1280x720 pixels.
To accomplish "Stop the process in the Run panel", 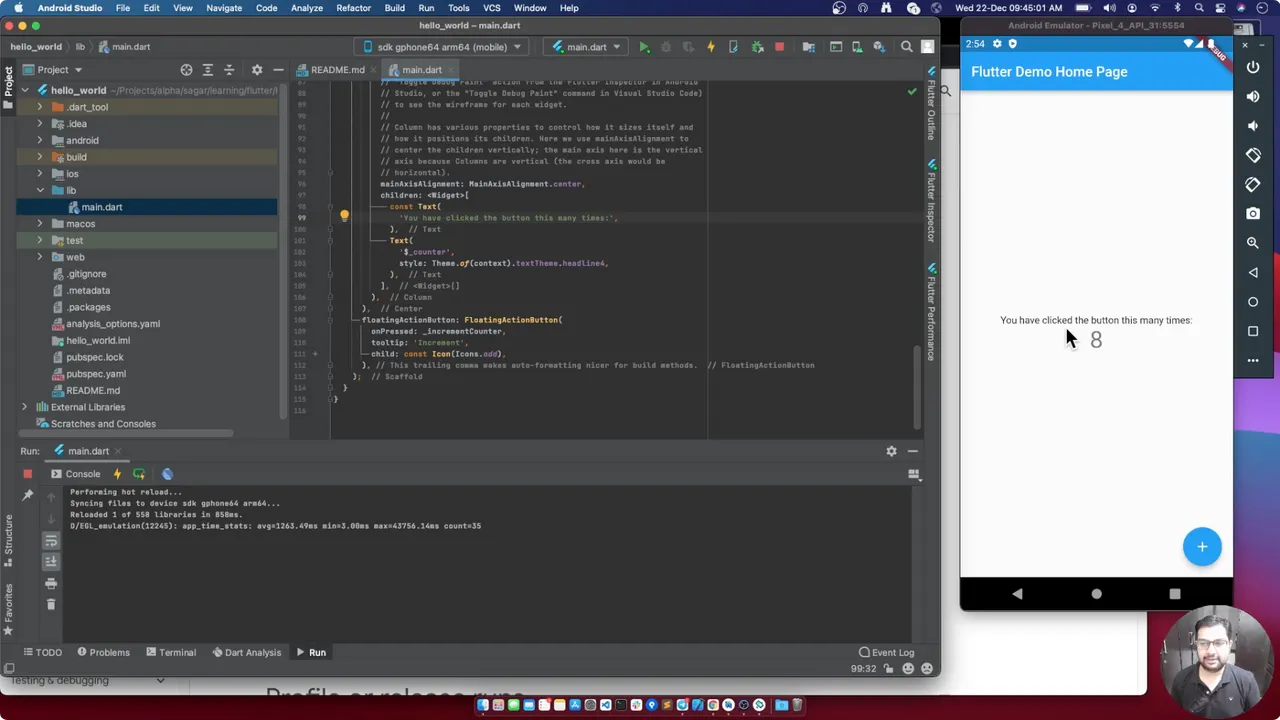I will 28,474.
